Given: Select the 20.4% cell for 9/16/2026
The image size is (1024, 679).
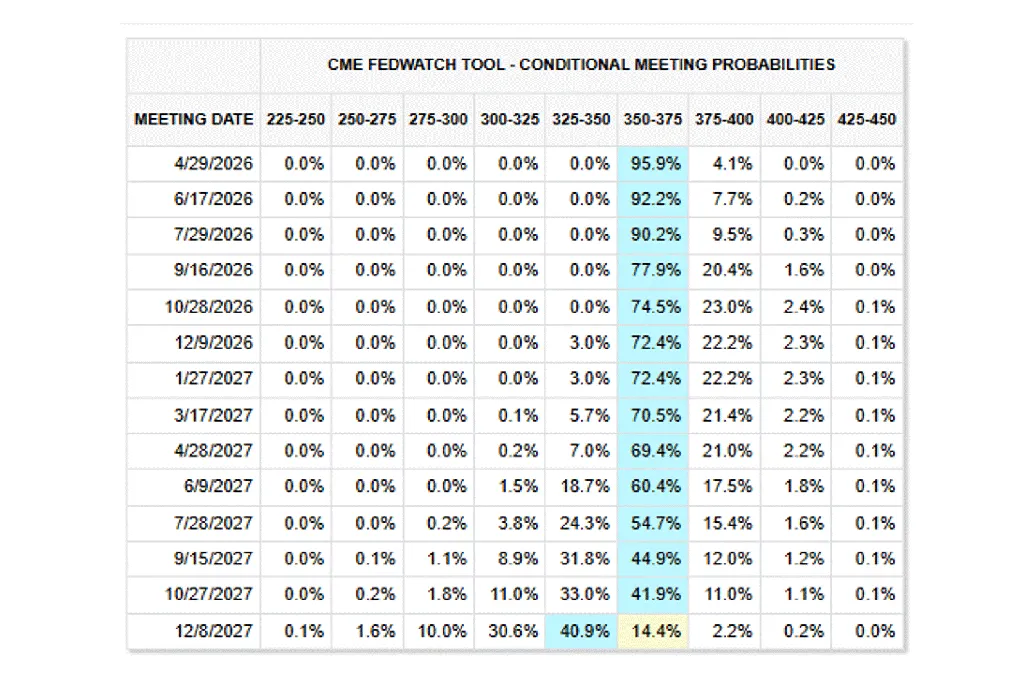Looking at the screenshot, I should click(725, 271).
